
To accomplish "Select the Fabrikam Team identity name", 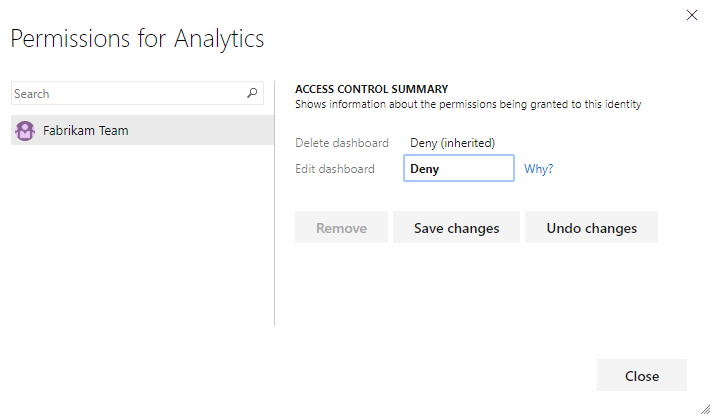I will pos(85,130).
